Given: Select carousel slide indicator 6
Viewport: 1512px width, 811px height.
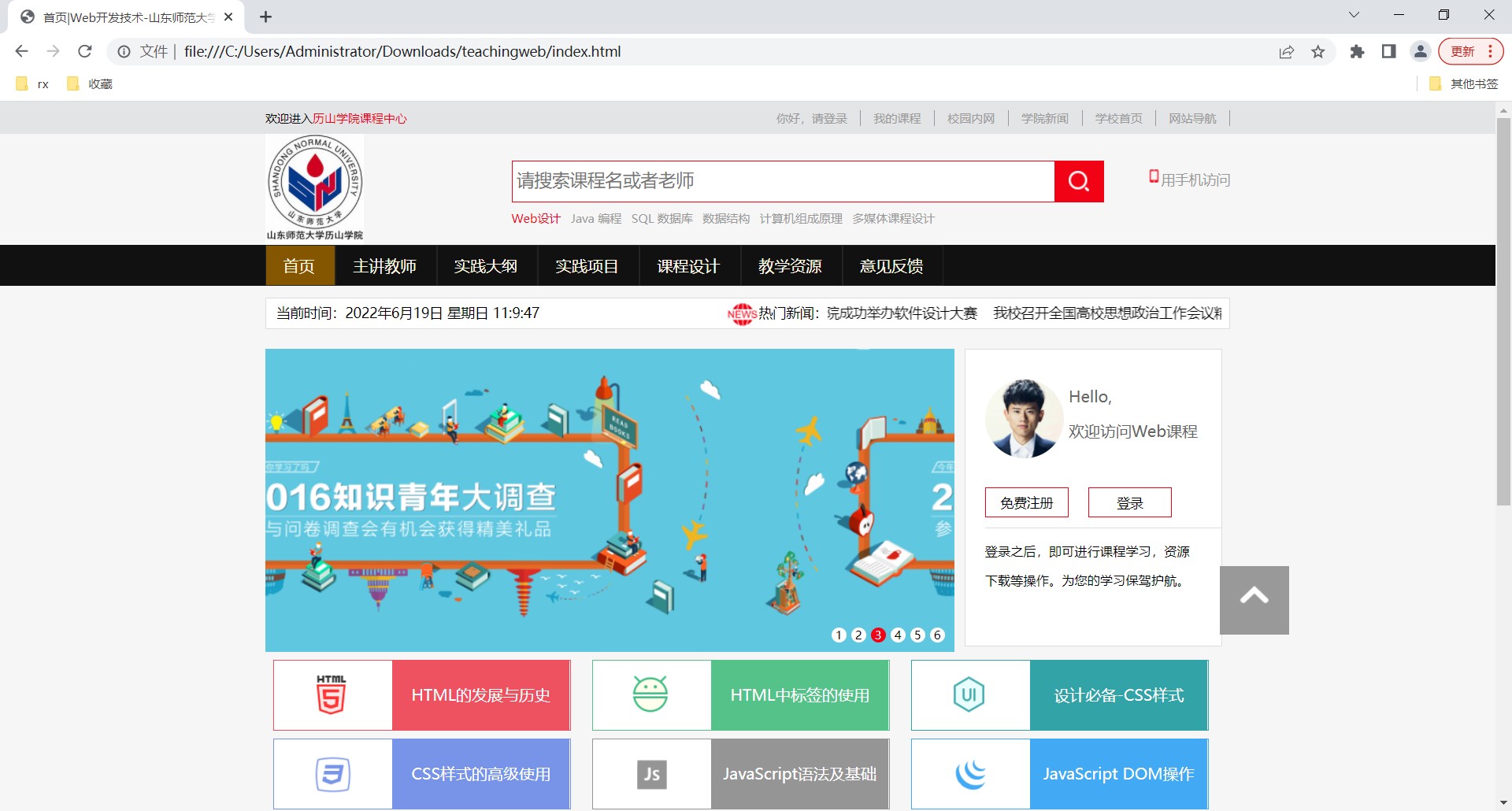Looking at the screenshot, I should coord(937,635).
